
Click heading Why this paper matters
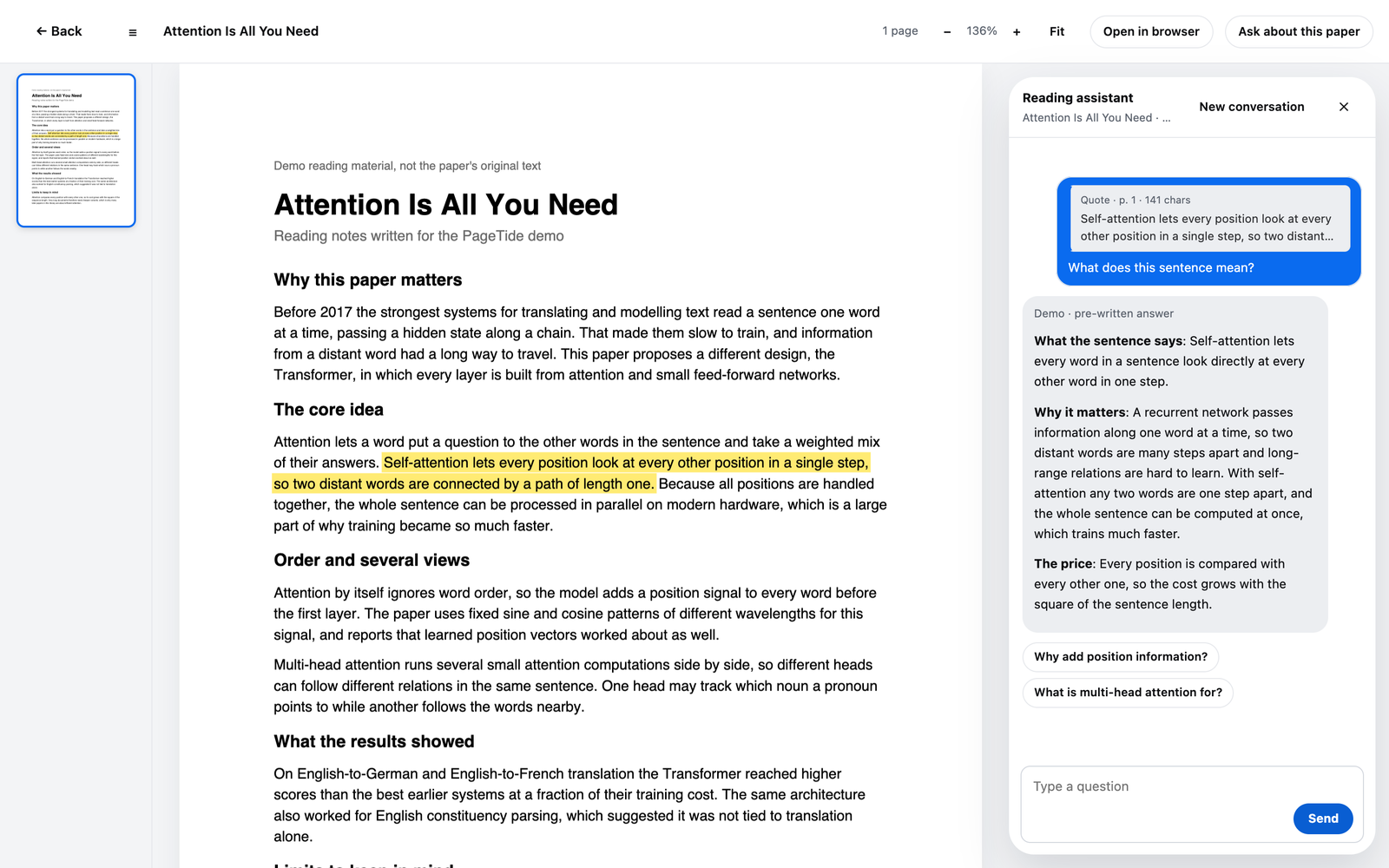pyautogui.click(x=368, y=280)
